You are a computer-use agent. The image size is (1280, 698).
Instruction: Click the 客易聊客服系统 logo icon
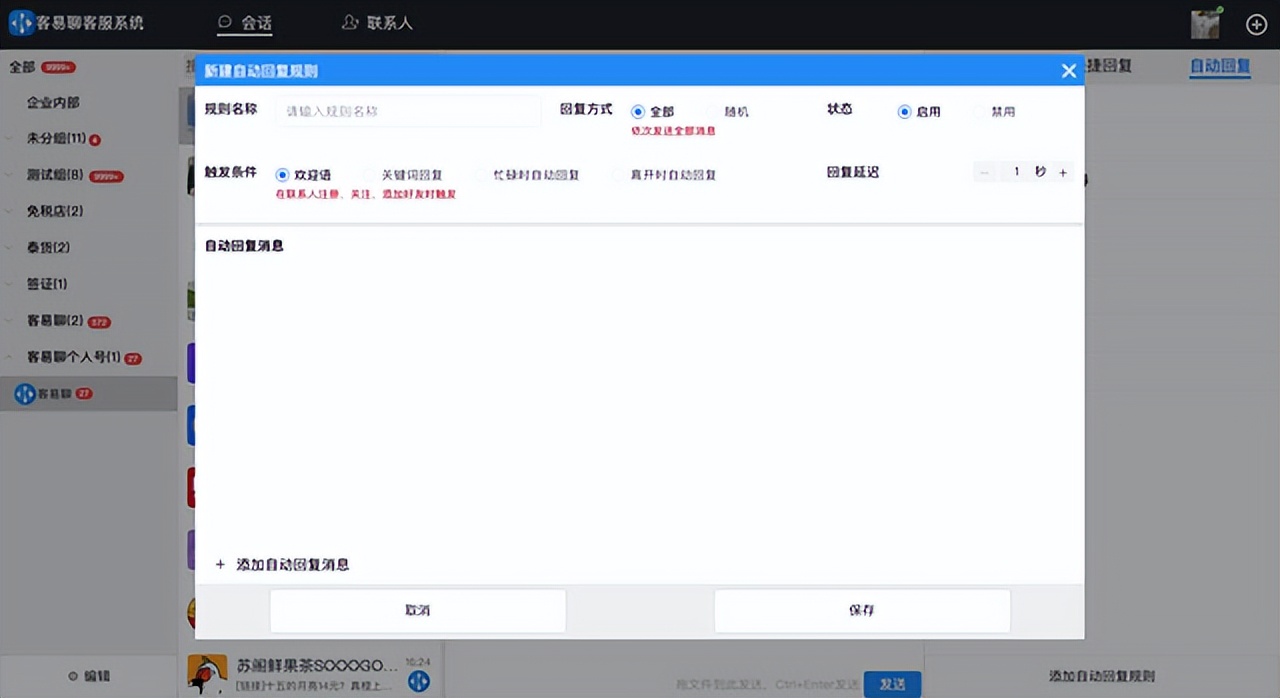(20, 22)
